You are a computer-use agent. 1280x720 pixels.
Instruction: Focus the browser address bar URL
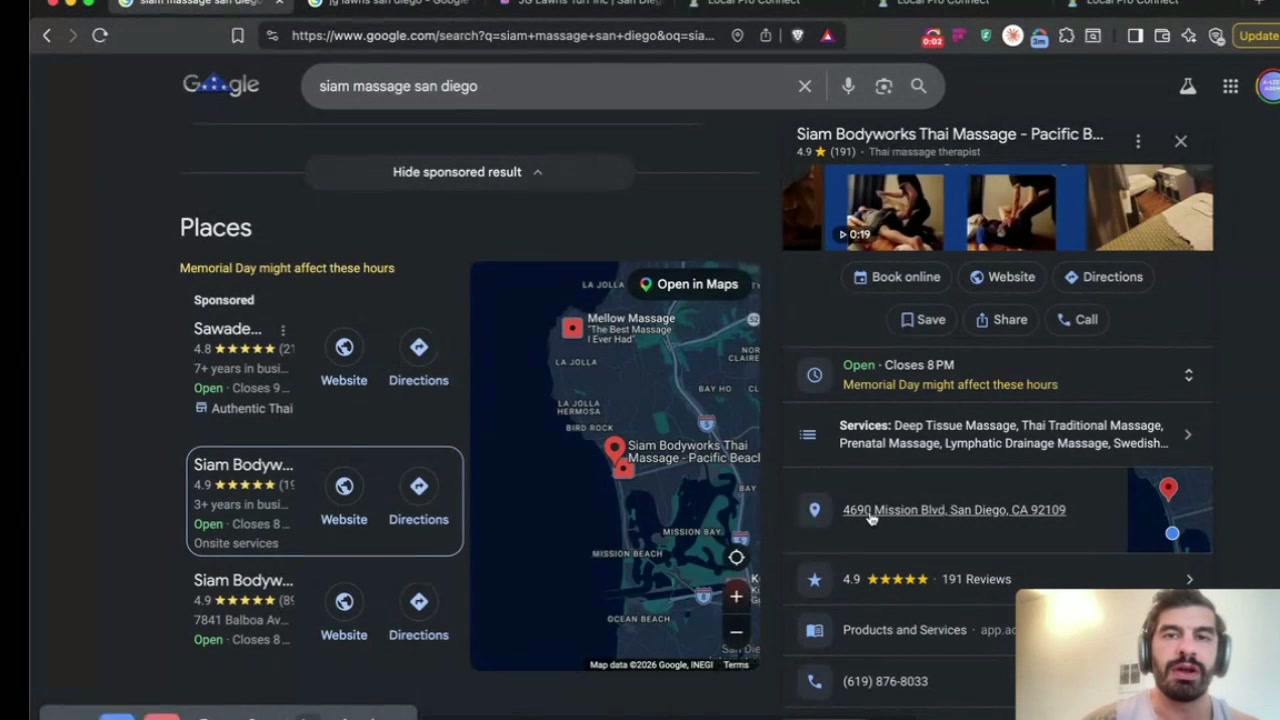tap(503, 36)
